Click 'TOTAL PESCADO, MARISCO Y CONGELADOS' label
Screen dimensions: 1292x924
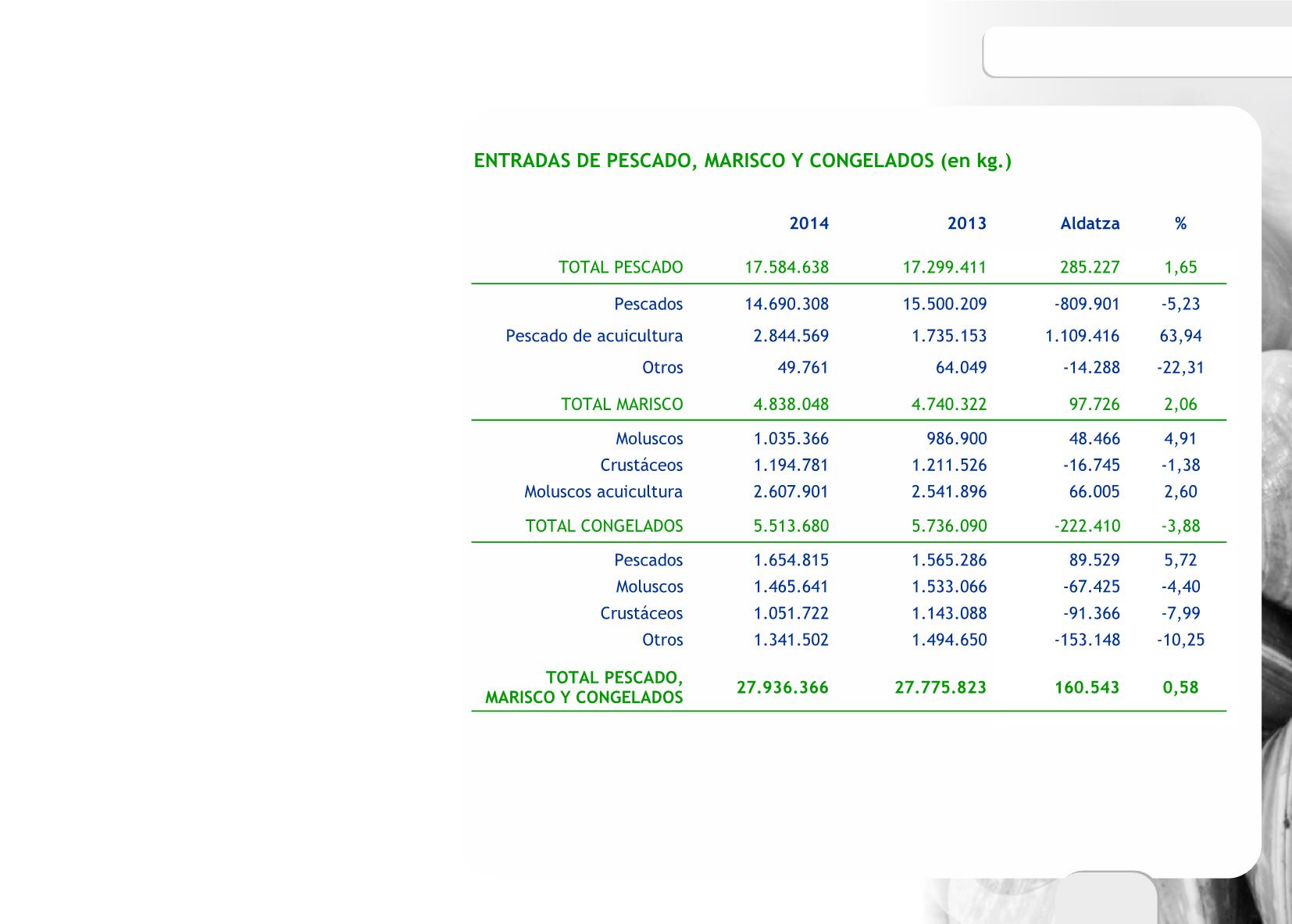tap(584, 687)
